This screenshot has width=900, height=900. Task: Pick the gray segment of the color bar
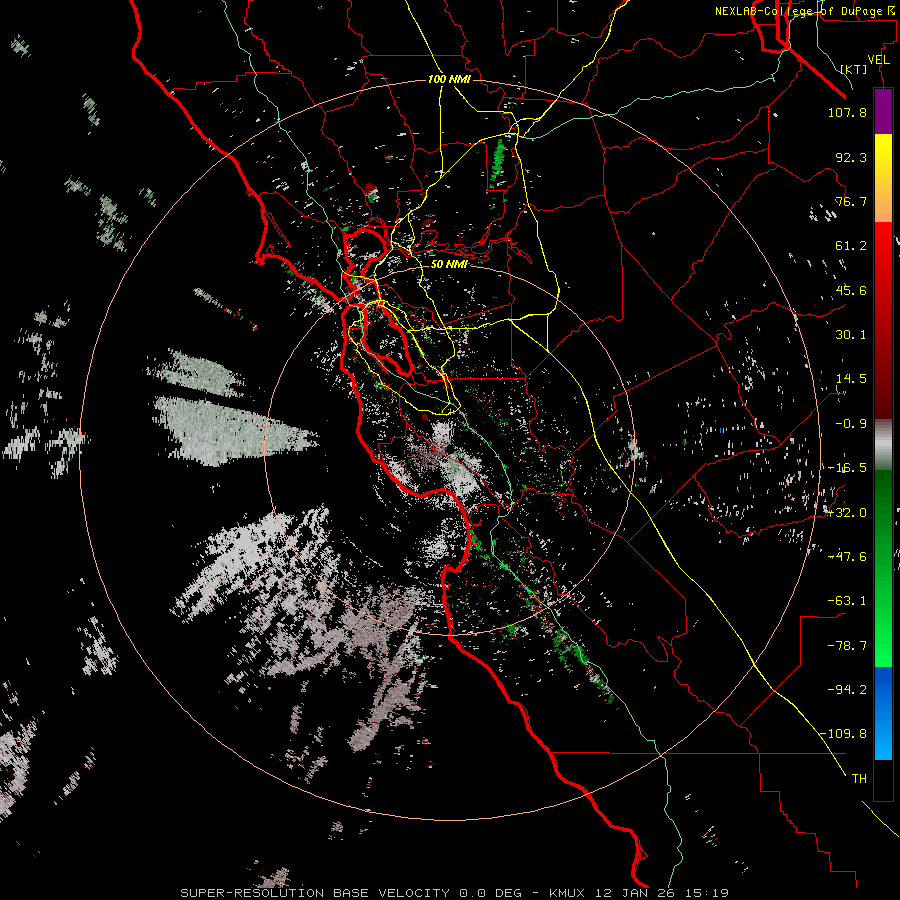[883, 445]
